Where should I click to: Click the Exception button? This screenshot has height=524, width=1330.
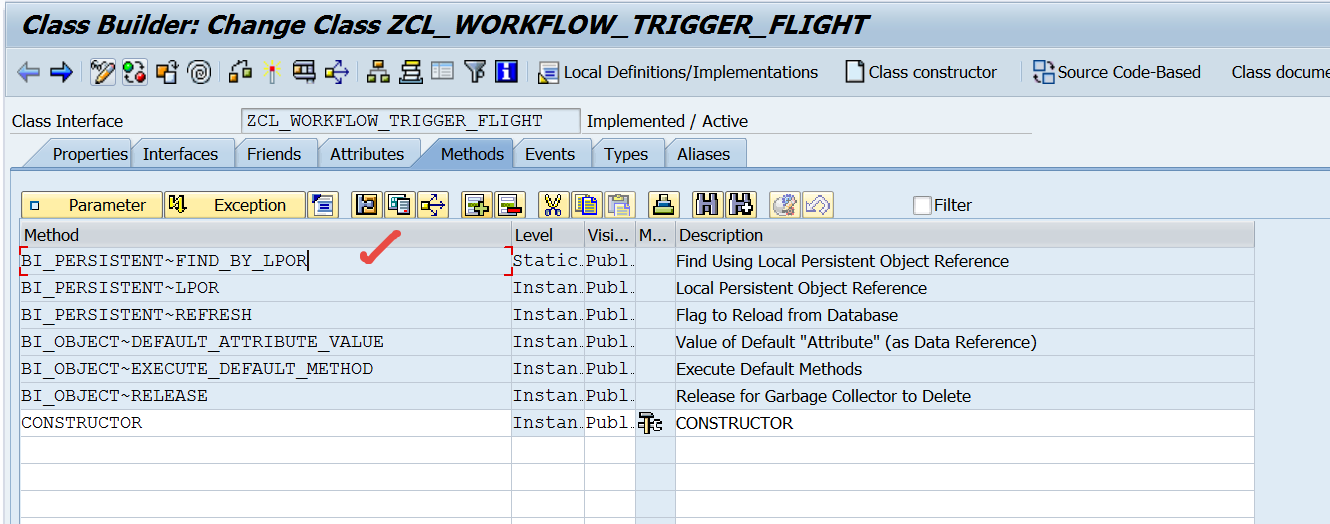coord(235,205)
